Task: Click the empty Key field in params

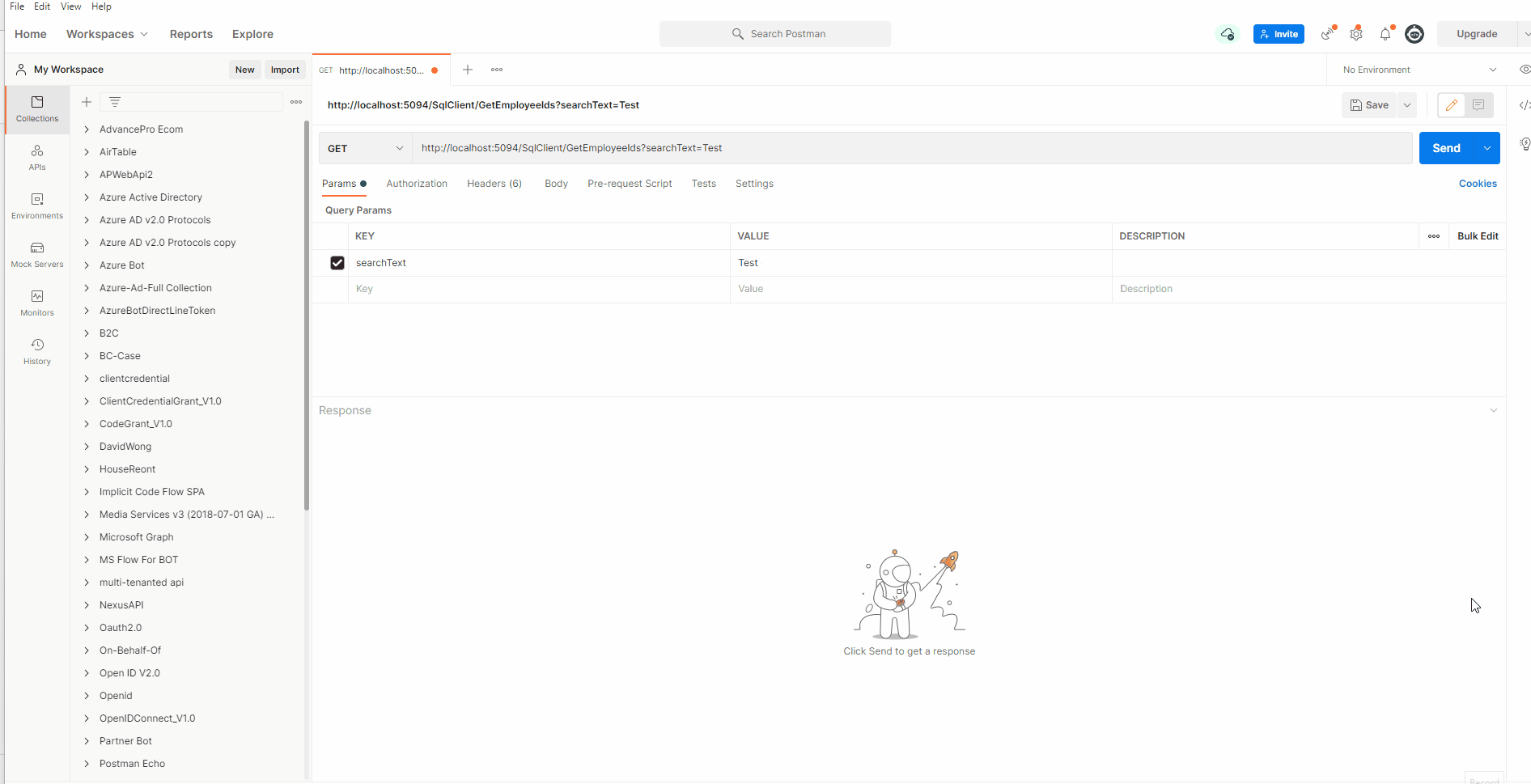Action: click(x=539, y=289)
